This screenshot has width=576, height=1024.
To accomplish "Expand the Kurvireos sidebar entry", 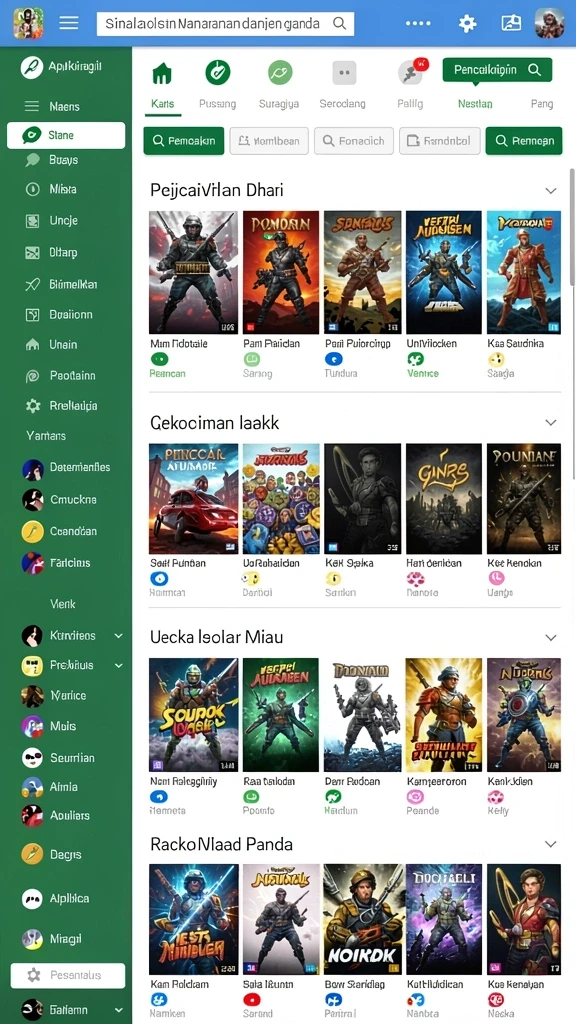I will coord(118,635).
